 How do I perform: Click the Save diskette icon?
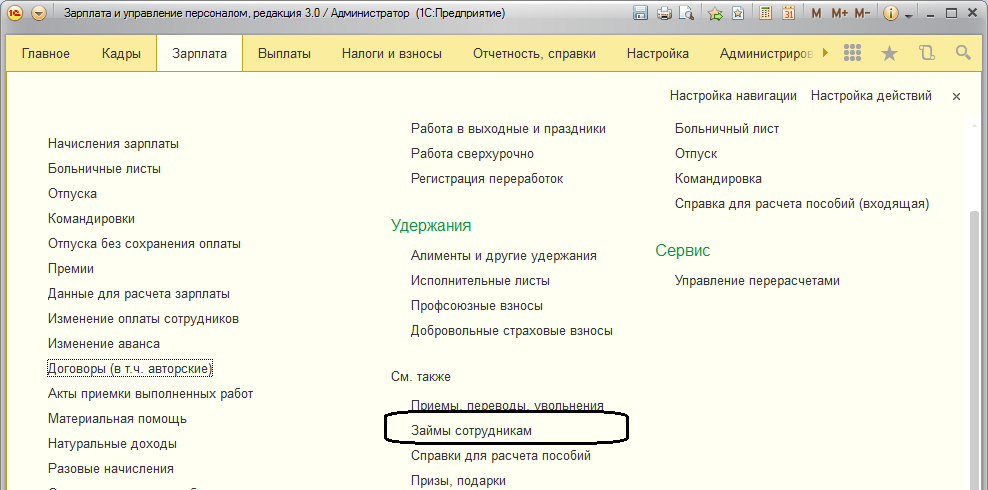tap(641, 14)
